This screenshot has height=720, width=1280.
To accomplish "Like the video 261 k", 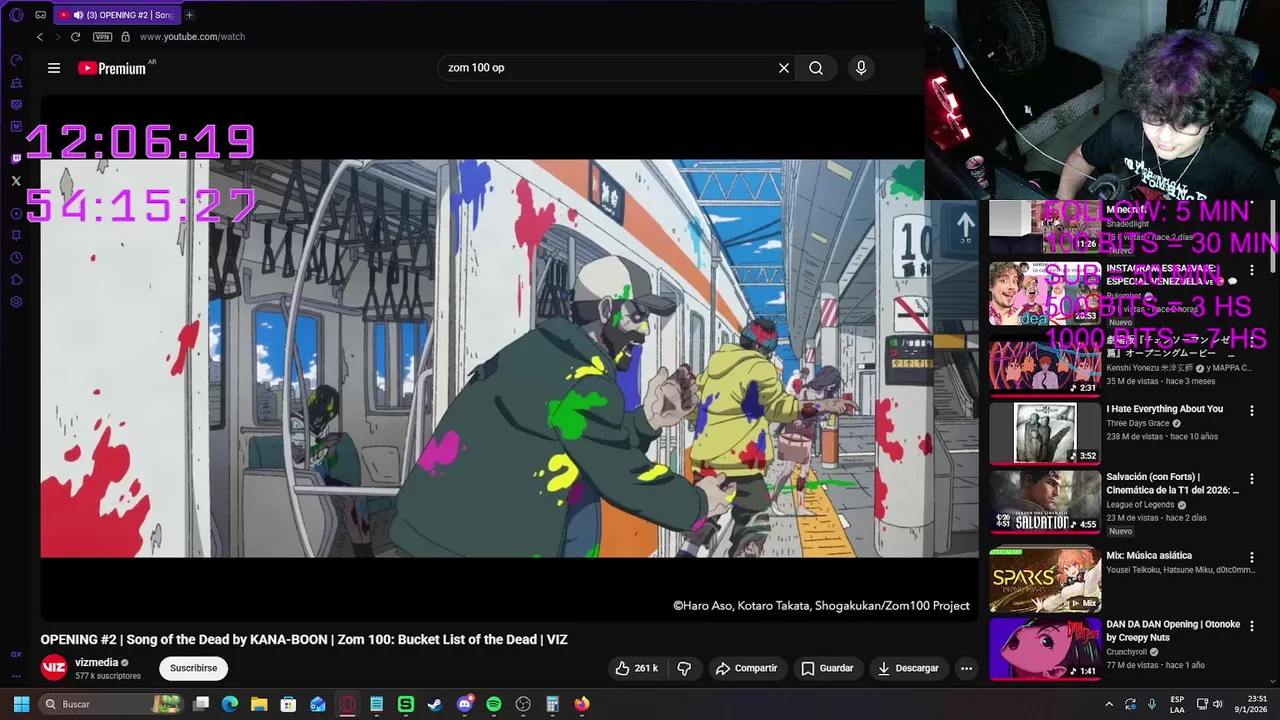I will [636, 668].
